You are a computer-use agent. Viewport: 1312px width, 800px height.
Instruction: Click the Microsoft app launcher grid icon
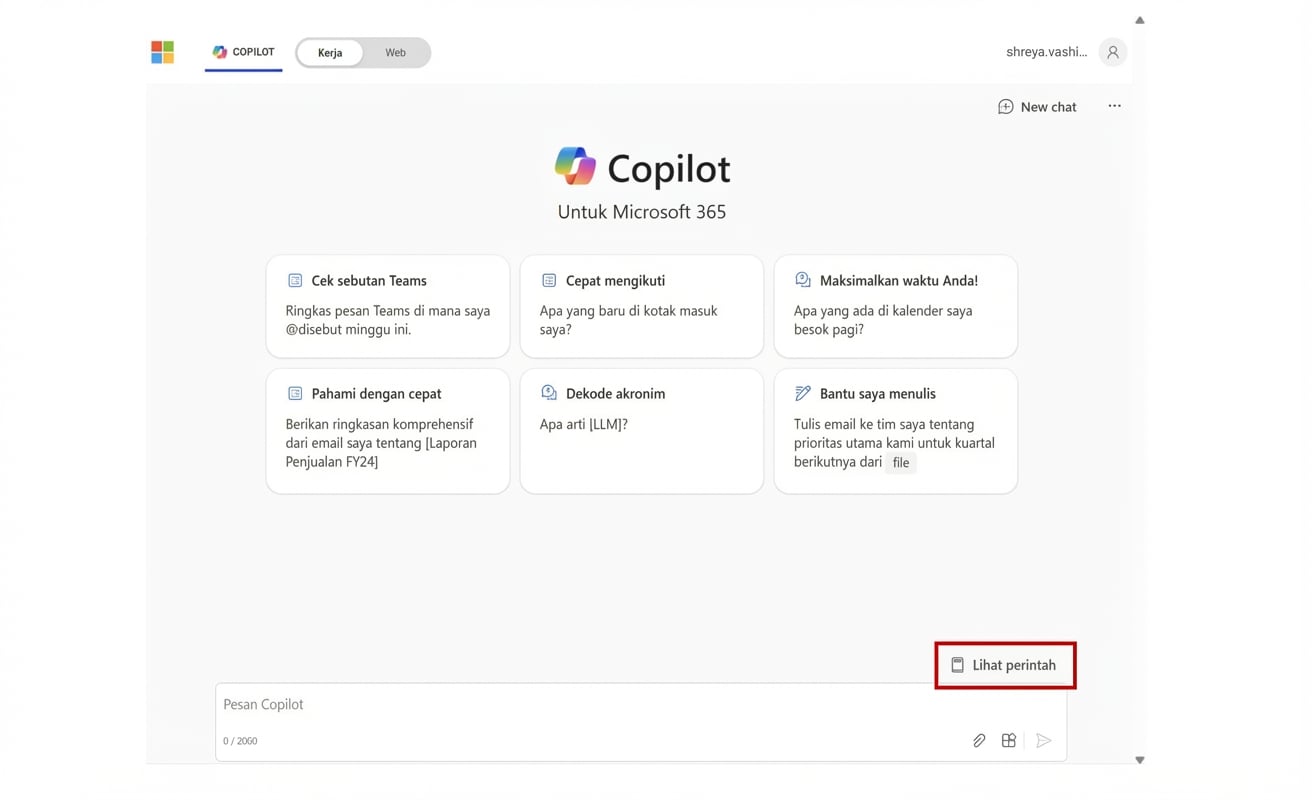[x=162, y=51]
